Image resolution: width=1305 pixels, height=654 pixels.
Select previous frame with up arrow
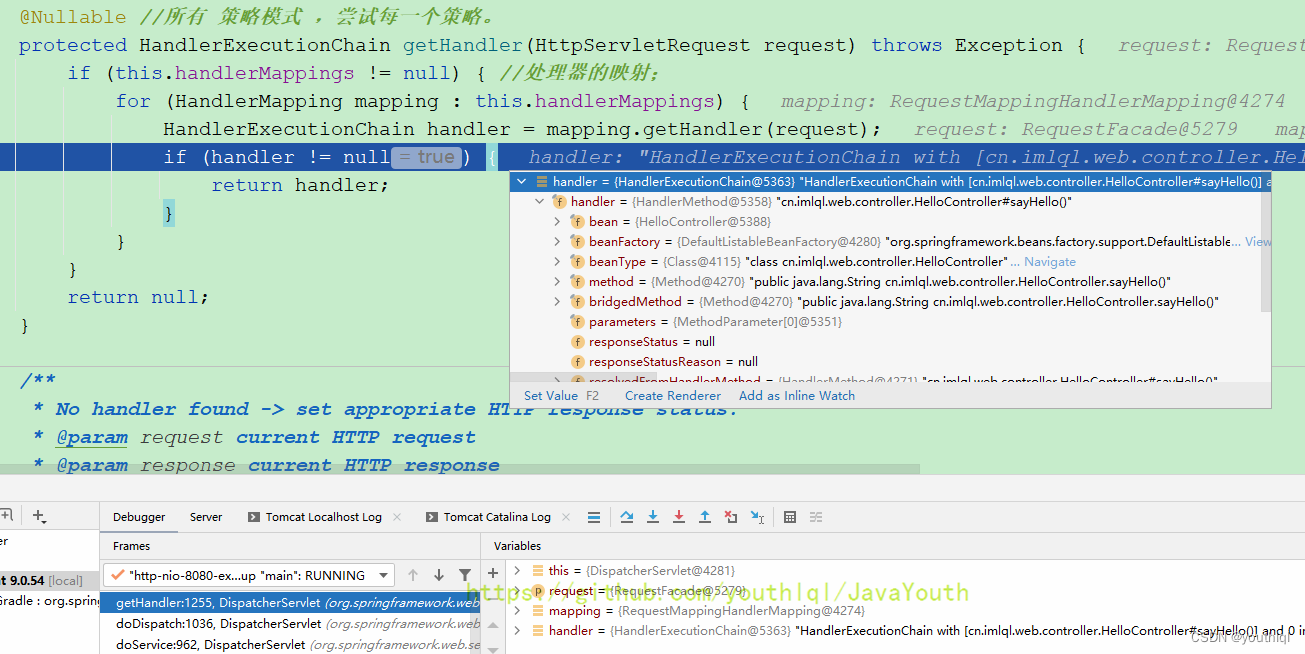pos(413,575)
